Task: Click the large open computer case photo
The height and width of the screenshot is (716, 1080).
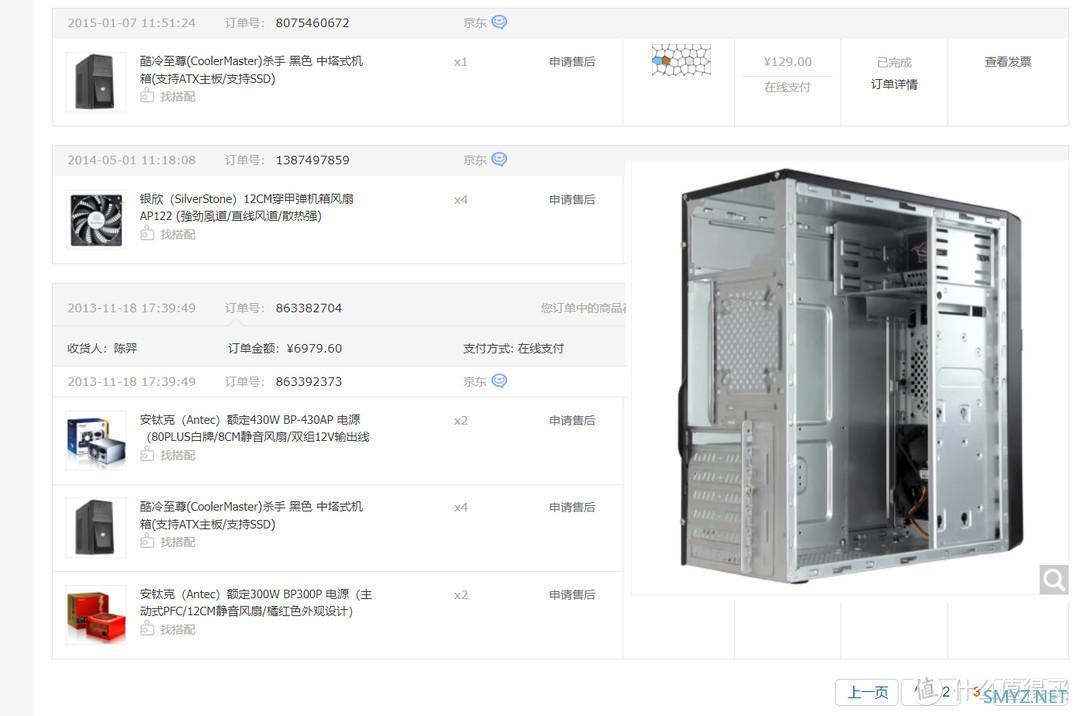Action: [x=850, y=377]
